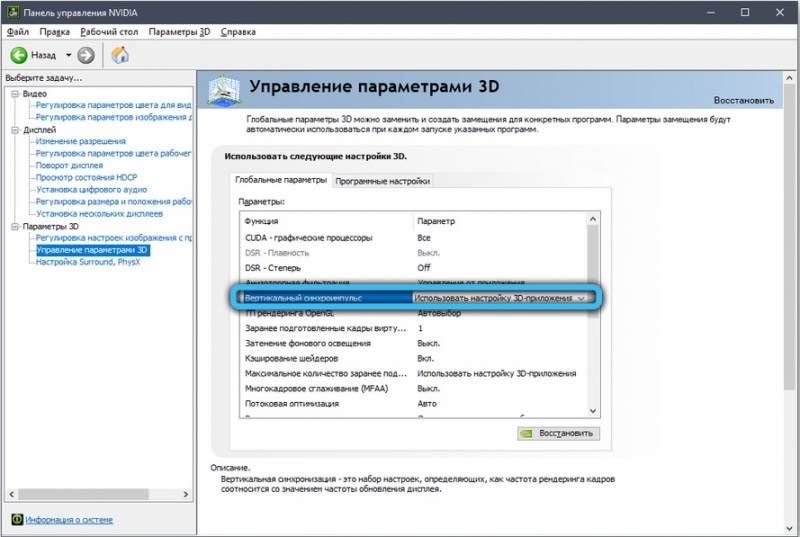Open the Параметры 3D menu

pyautogui.click(x=179, y=32)
